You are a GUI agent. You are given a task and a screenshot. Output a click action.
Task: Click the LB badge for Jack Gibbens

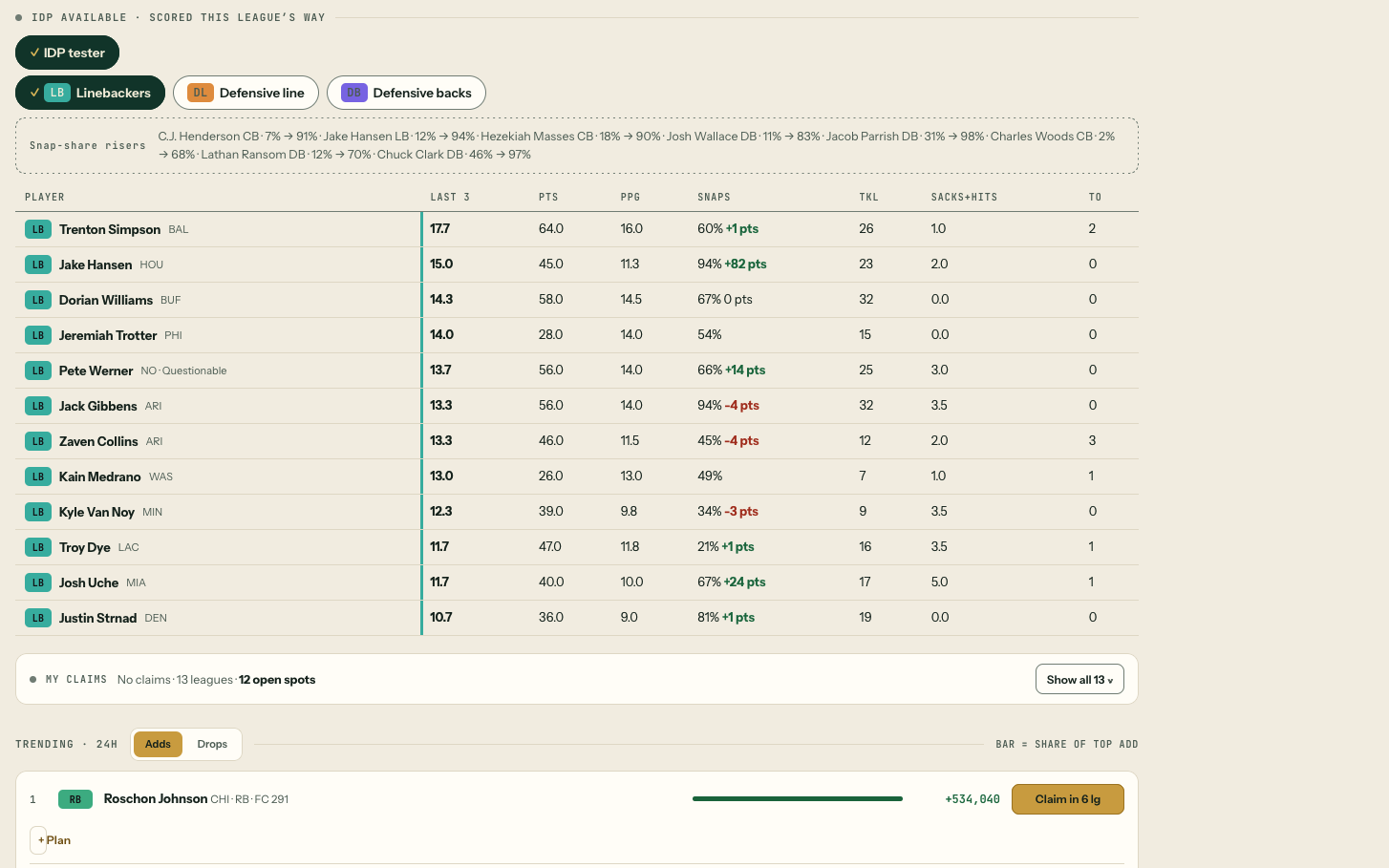tap(38, 406)
